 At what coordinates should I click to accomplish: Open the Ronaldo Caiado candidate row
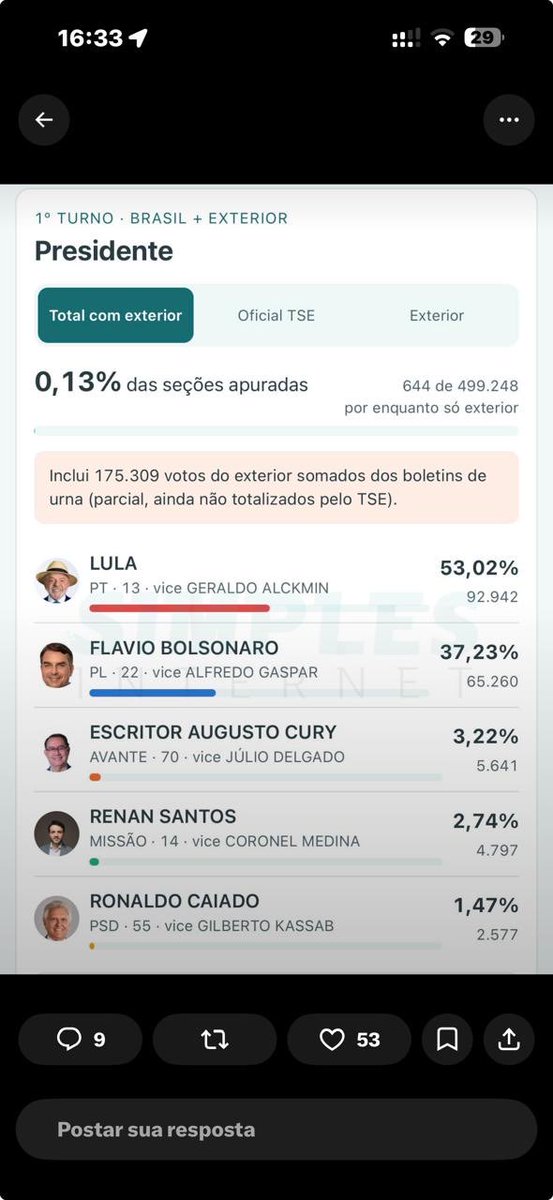pyautogui.click(x=277, y=918)
